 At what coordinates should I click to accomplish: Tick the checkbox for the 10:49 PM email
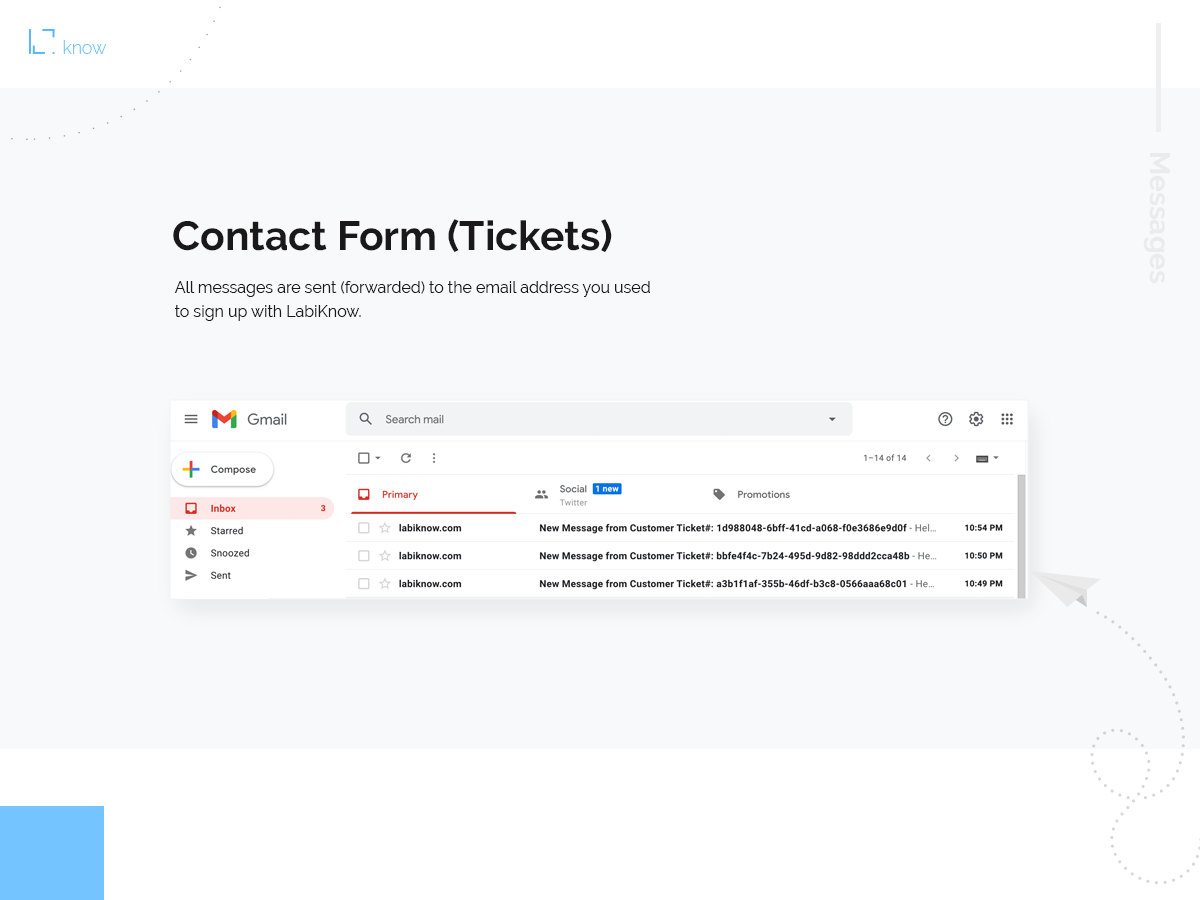(x=364, y=584)
